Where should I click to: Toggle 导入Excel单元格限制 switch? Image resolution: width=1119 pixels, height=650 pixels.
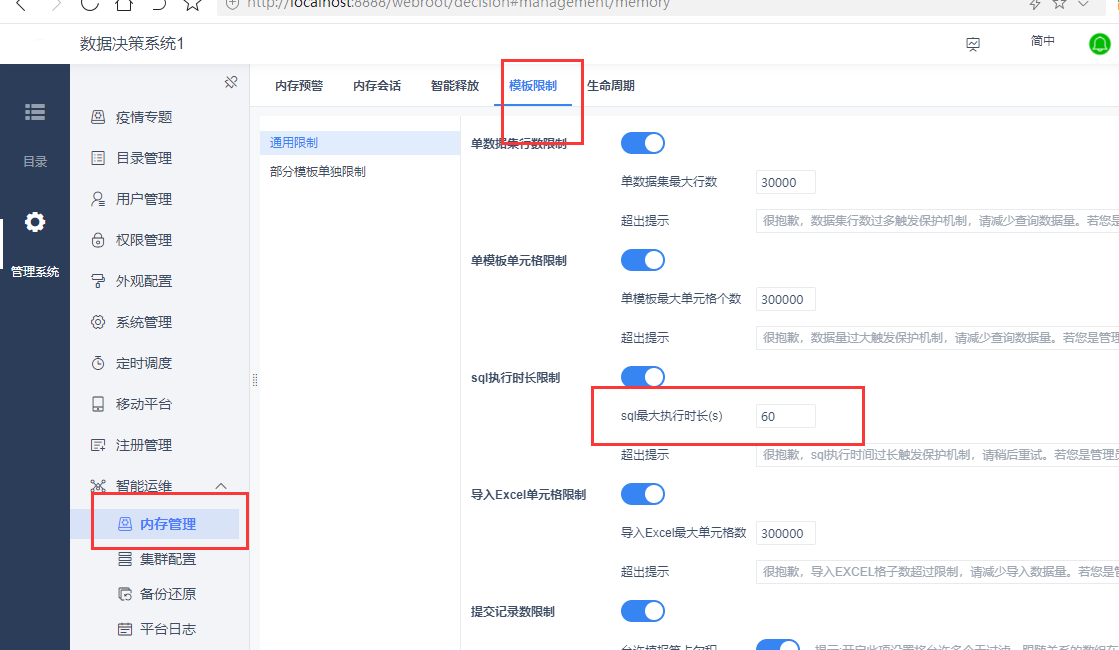pos(642,494)
